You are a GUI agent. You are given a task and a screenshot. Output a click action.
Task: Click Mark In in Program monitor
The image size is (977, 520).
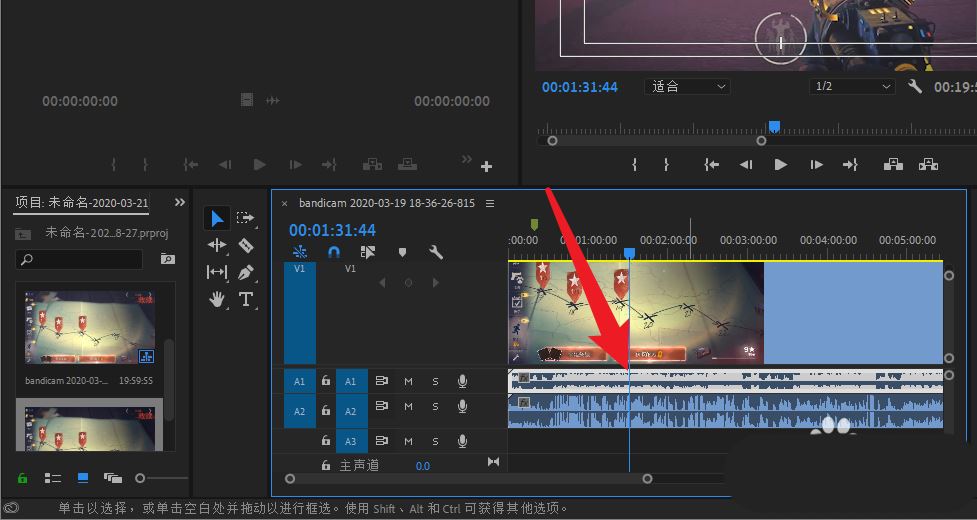pos(634,164)
